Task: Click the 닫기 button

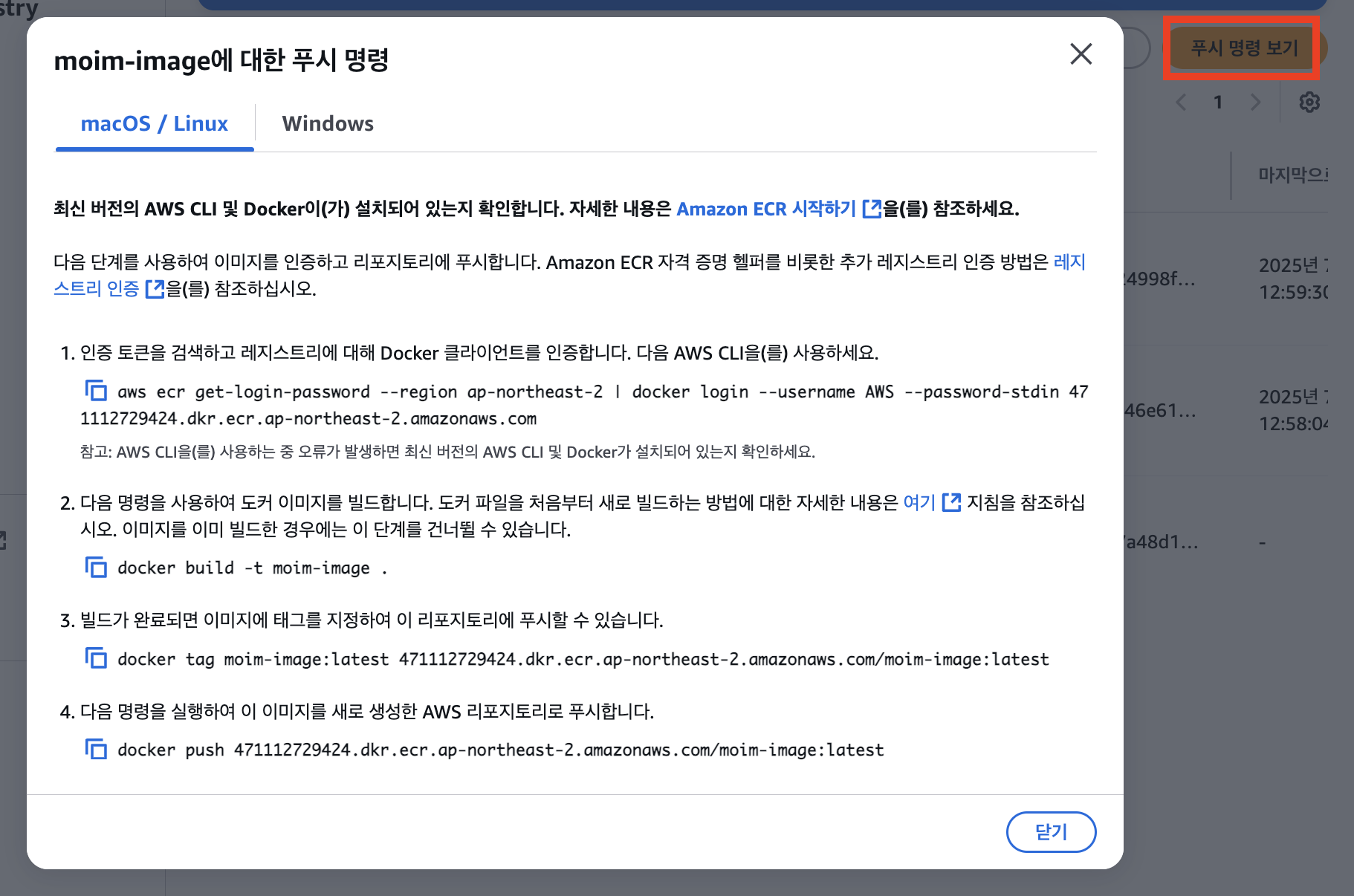Action: [1051, 831]
